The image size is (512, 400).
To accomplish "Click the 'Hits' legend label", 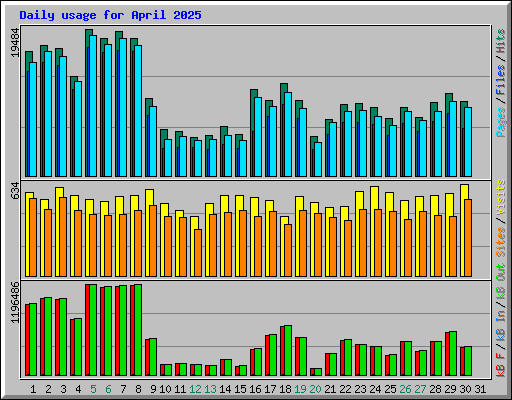I will [501, 41].
